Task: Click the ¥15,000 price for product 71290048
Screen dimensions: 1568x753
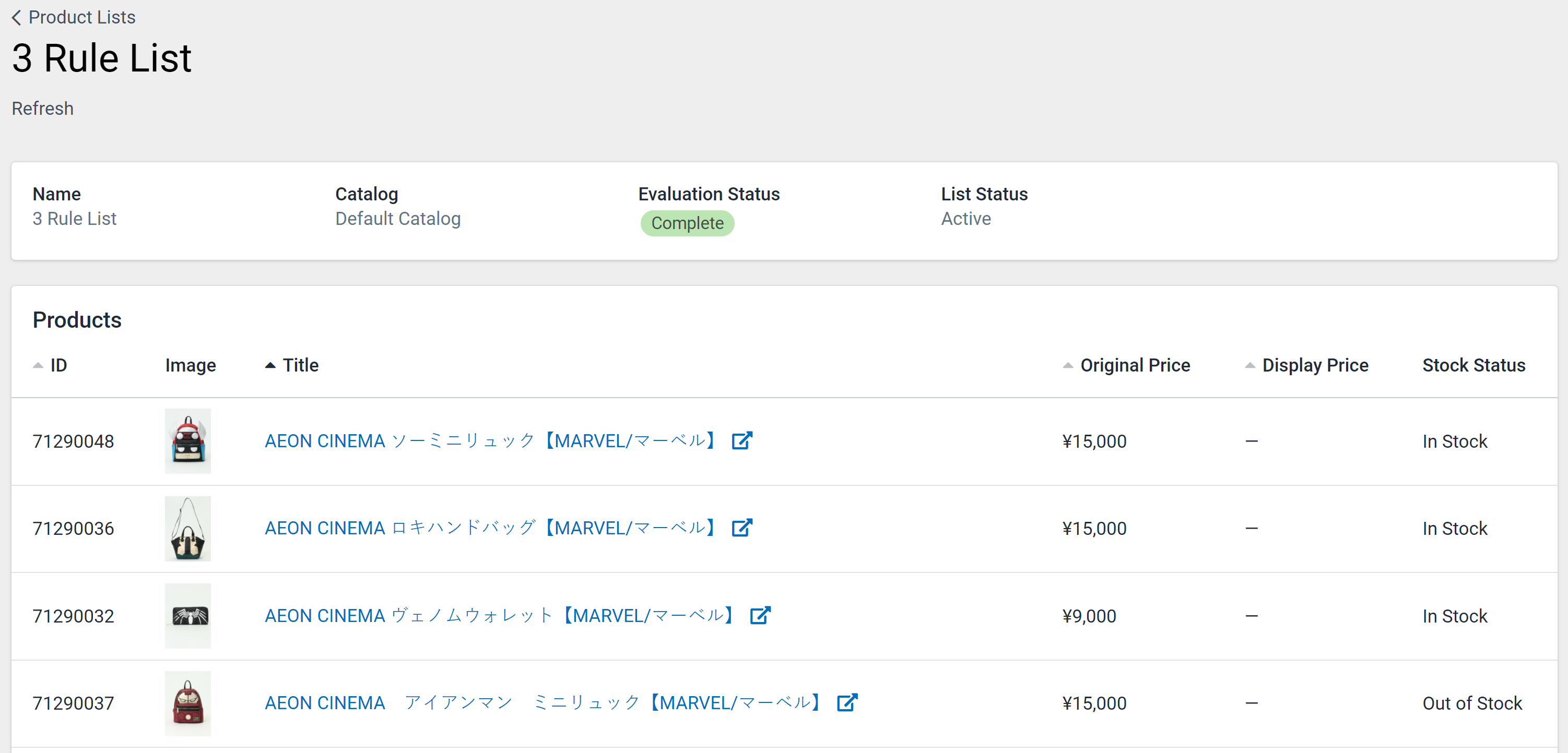Action: (1094, 441)
